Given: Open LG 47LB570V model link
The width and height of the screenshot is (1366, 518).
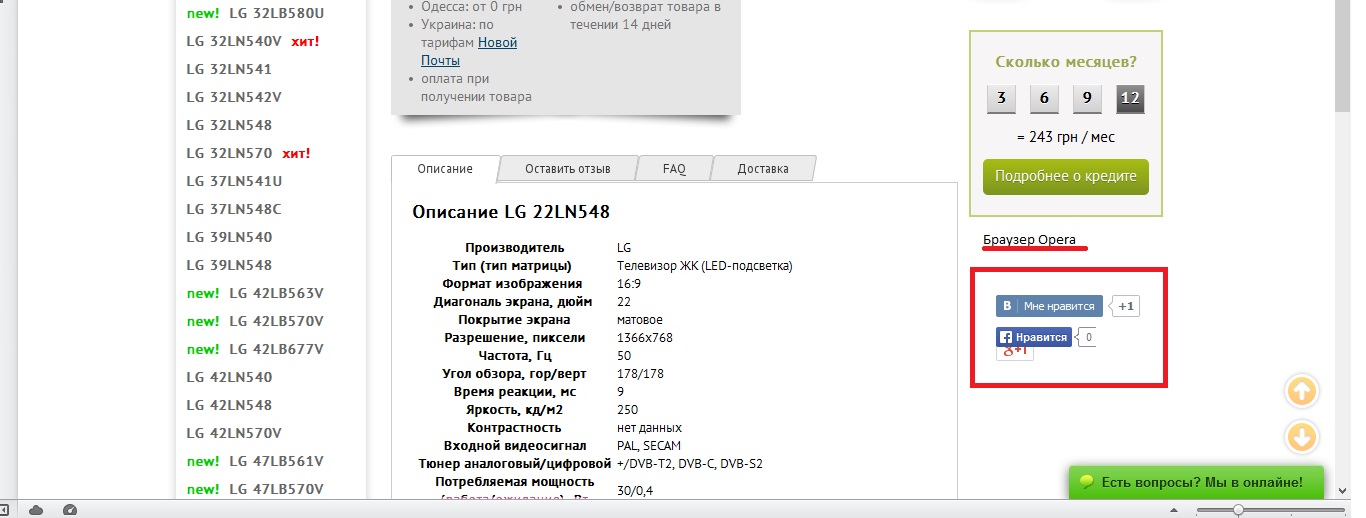Looking at the screenshot, I should 277,489.
